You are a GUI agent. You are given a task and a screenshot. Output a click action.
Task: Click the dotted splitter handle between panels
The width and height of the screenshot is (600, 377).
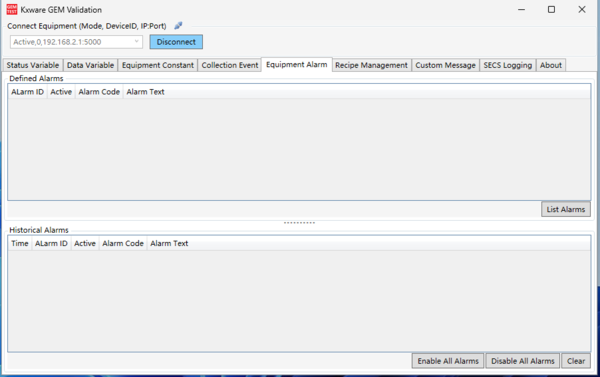(x=300, y=222)
